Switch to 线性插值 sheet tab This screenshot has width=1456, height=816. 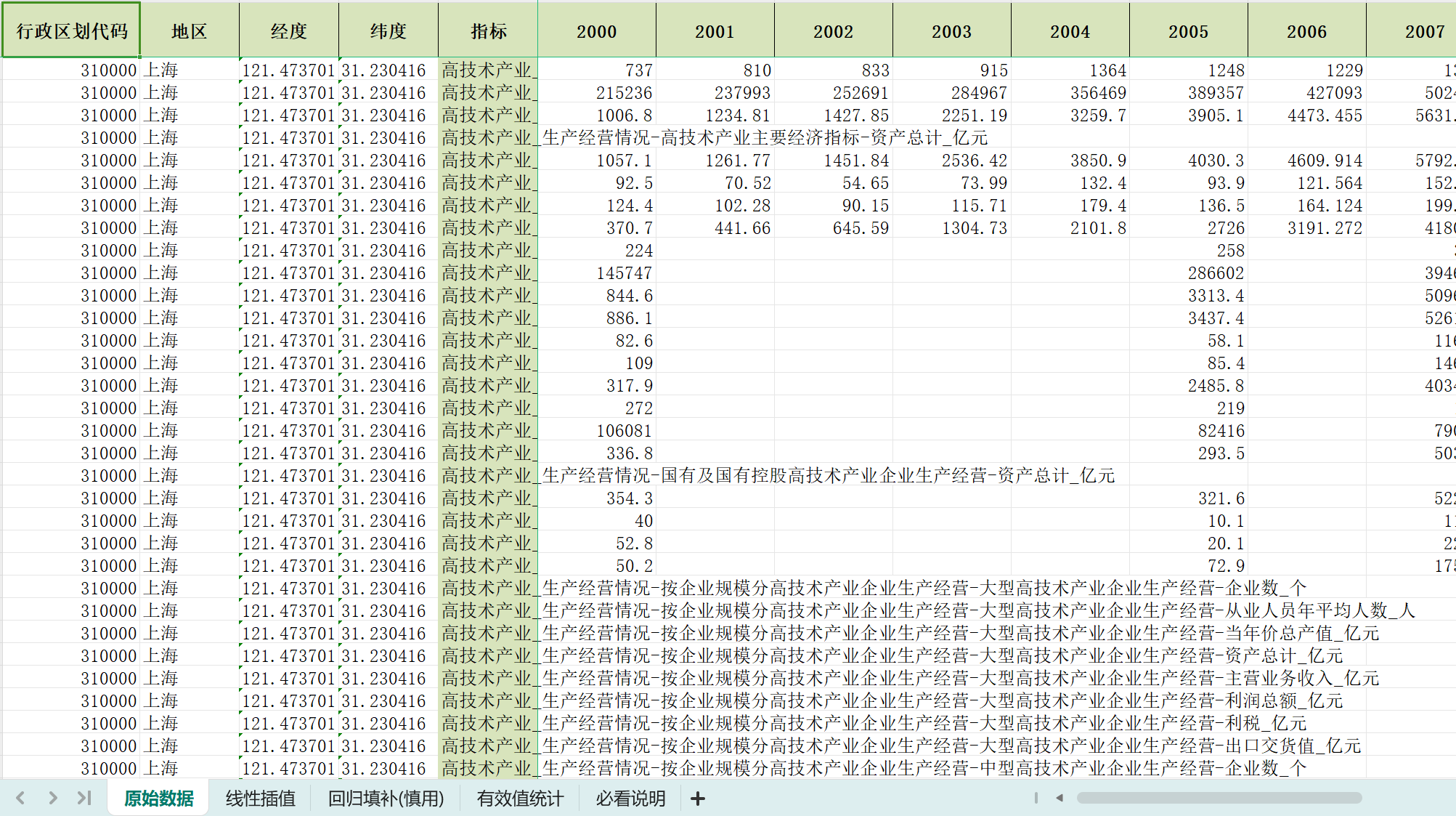(x=260, y=799)
